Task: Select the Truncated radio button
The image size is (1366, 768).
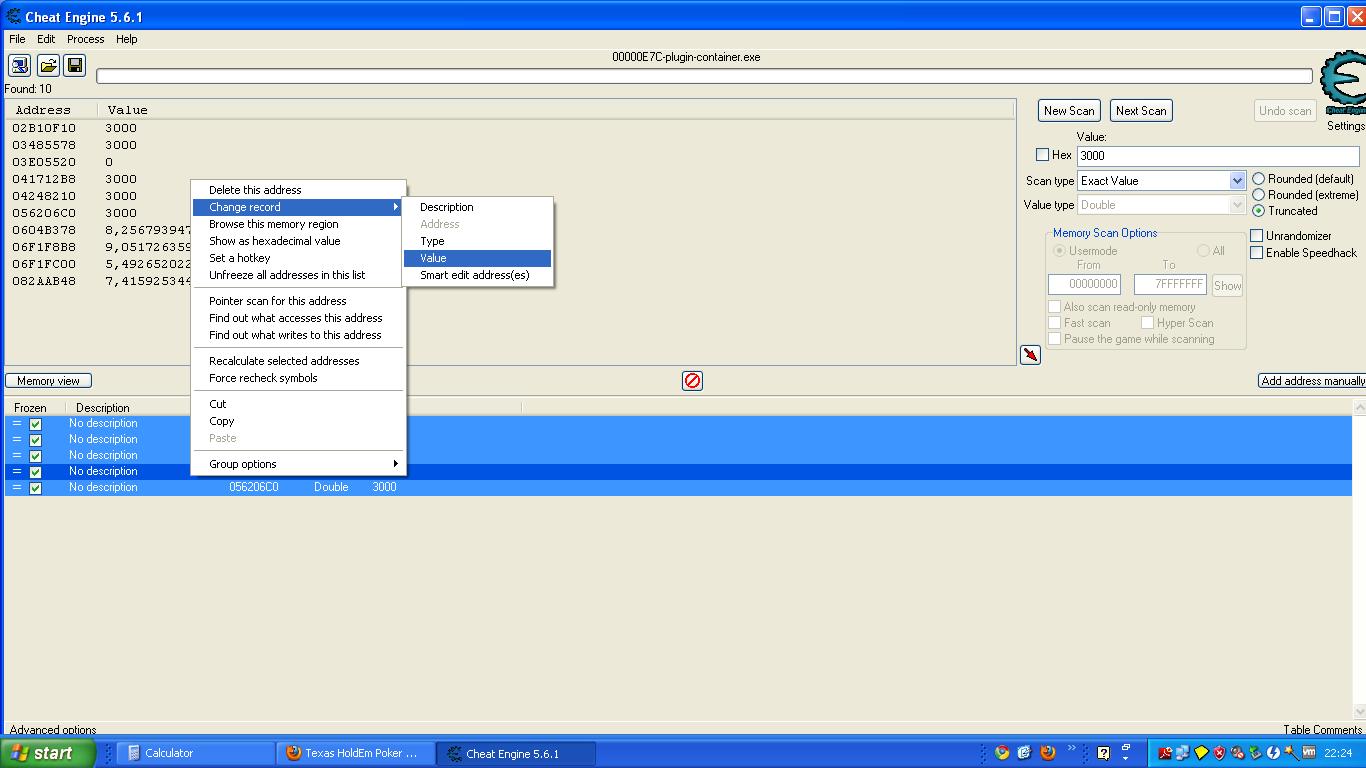Action: (x=1258, y=211)
